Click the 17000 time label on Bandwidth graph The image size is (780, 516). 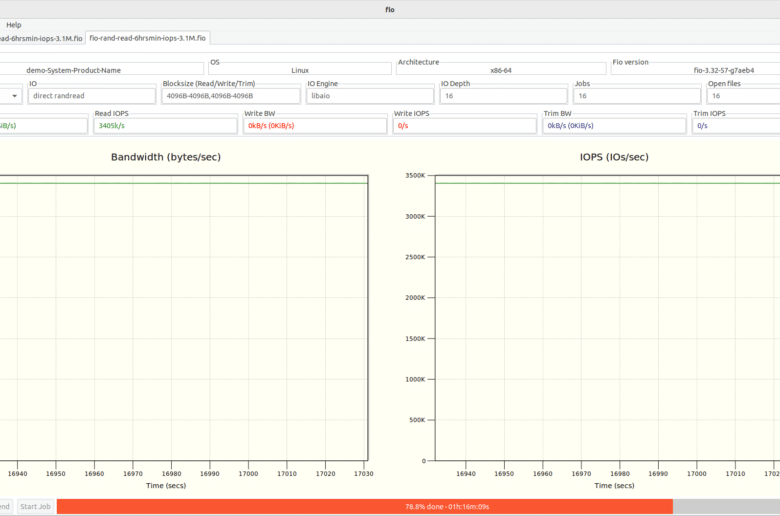(x=248, y=474)
